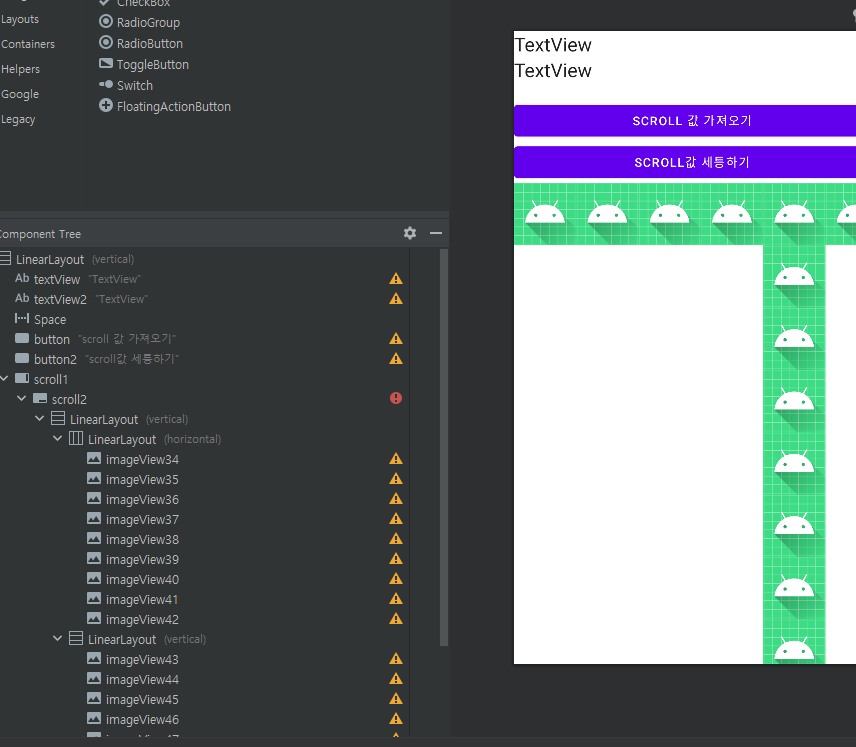The width and height of the screenshot is (856, 747).
Task: Click warning icon next to textView
Action: [x=396, y=279]
